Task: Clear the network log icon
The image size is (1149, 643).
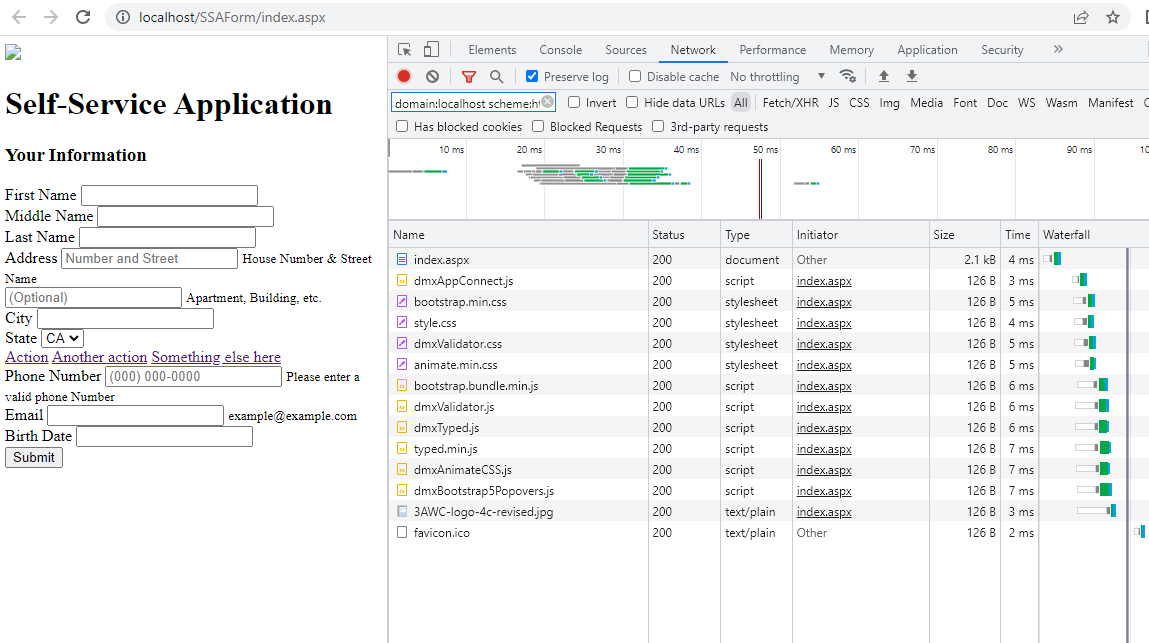Action: [432, 76]
